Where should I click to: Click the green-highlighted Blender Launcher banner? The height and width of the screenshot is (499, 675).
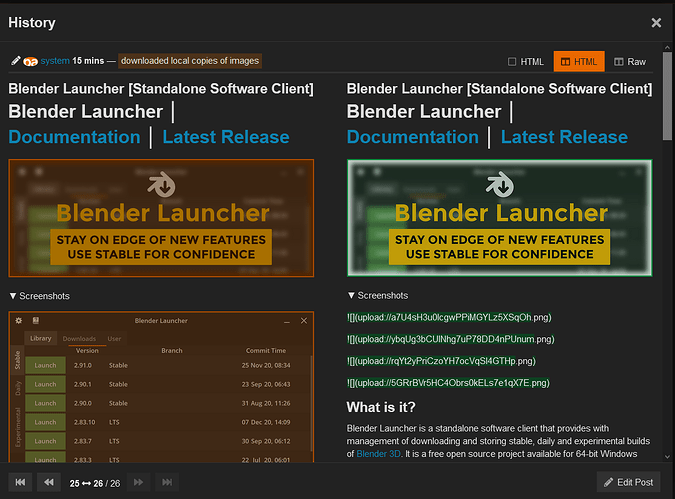tap(499, 218)
